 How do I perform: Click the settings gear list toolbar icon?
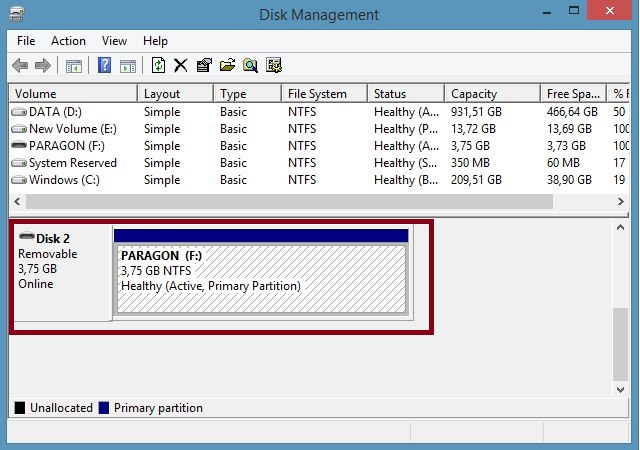tap(273, 65)
